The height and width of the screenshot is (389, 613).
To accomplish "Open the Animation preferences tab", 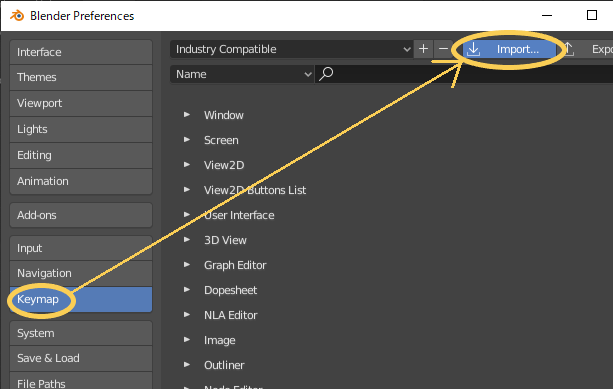I will (81, 181).
